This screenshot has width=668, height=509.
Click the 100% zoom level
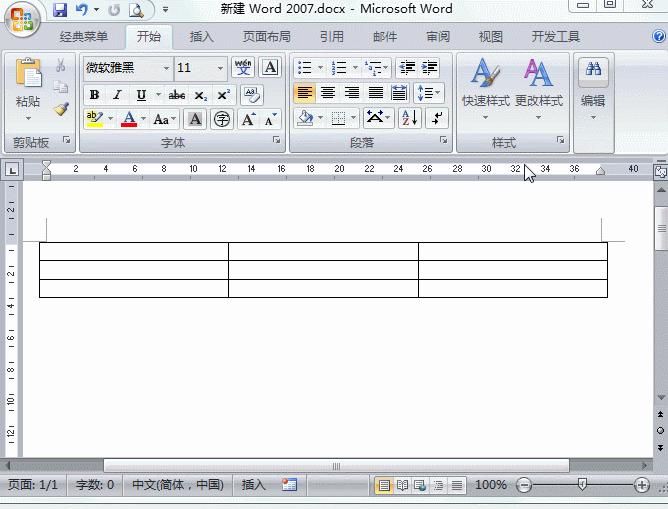pyautogui.click(x=490, y=485)
